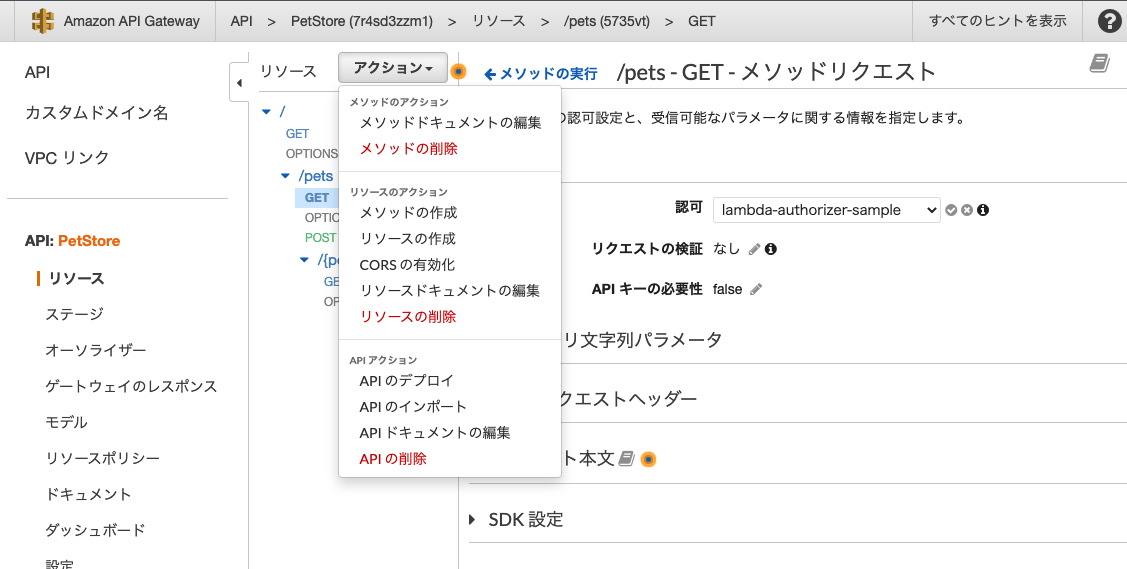Open ステージ in the sidebar

coord(75,314)
